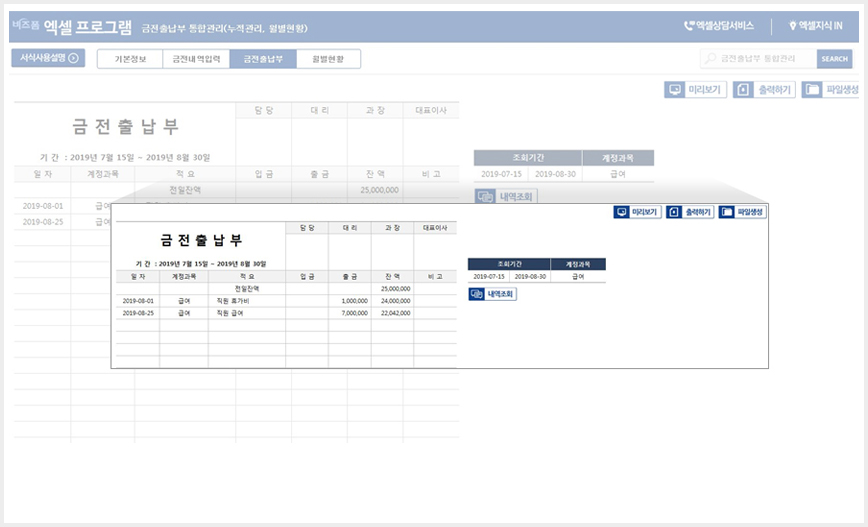This screenshot has width=868, height=527.
Task: Select end date 2019-08-30 in zoomed panel
Action: [530, 276]
